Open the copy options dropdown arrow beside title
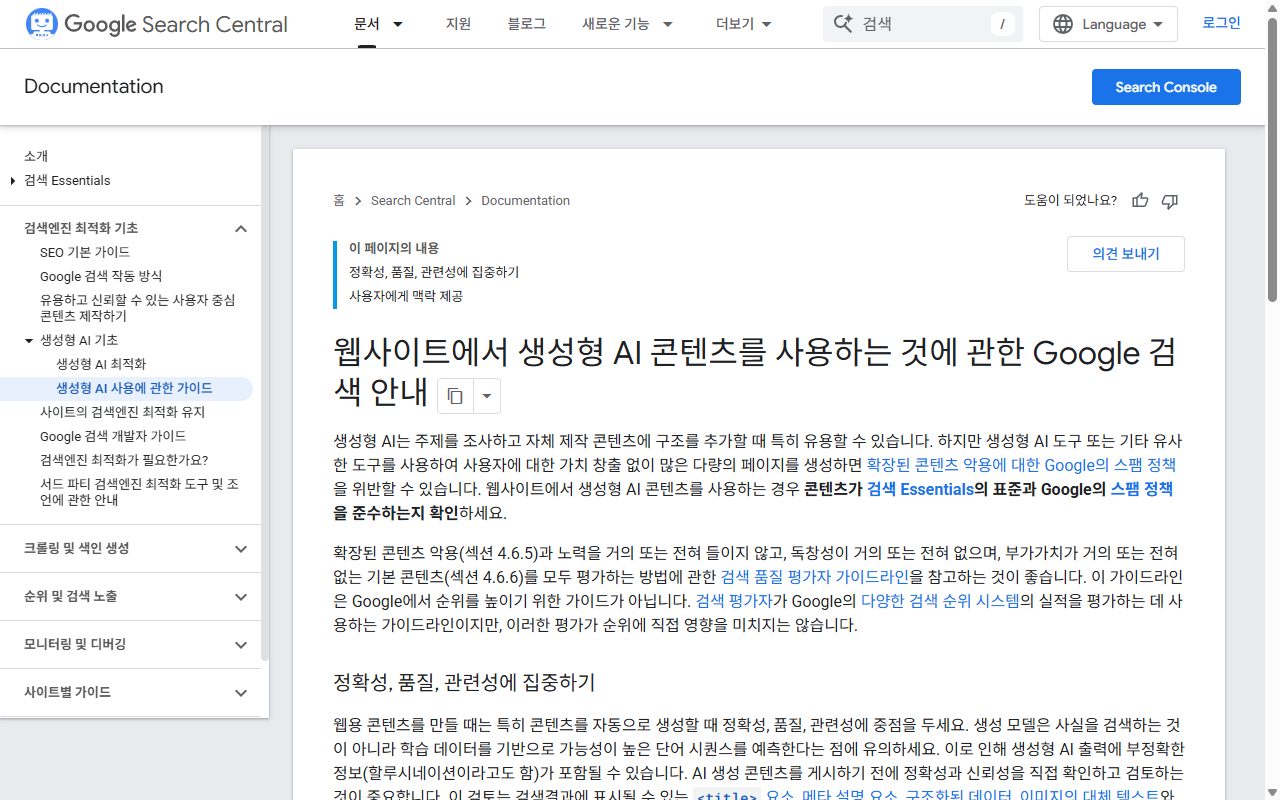Image resolution: width=1280 pixels, height=800 pixels. pos(486,396)
